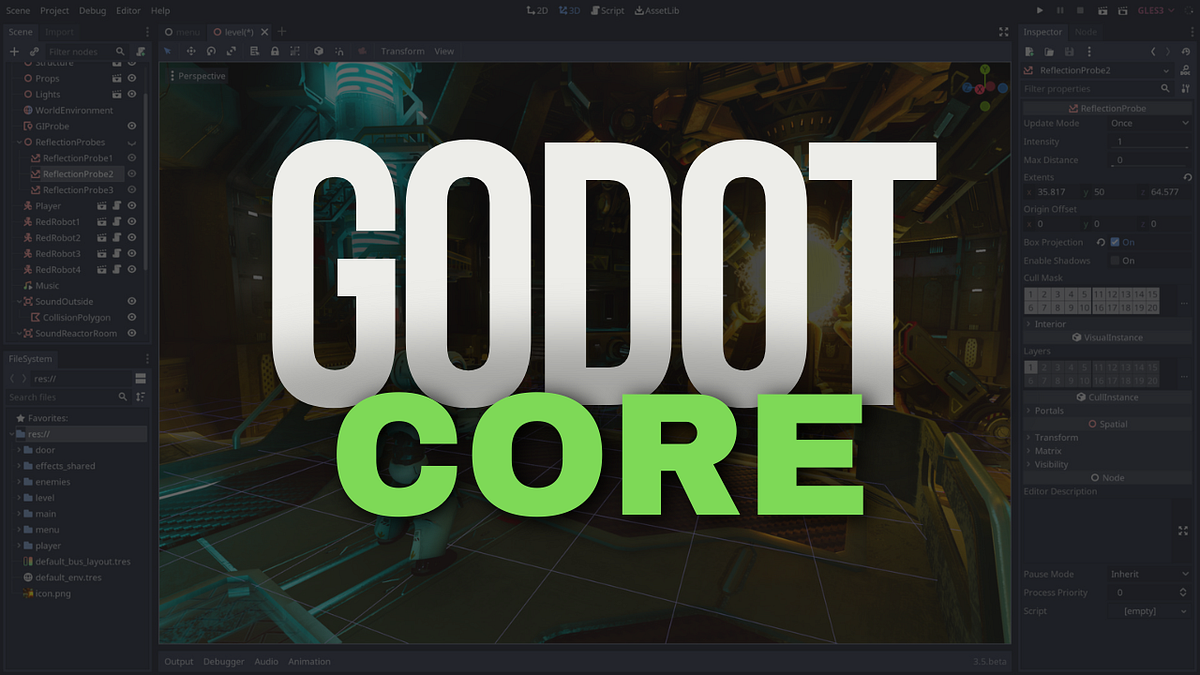The height and width of the screenshot is (675, 1200).
Task: Click the Add Child Node plus icon
Action: tap(15, 51)
